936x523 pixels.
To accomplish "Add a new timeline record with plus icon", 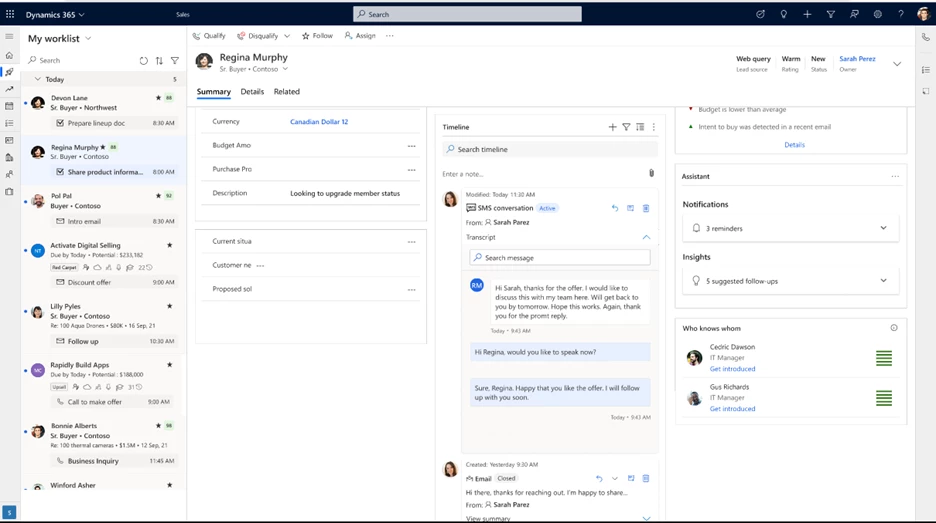I will 612,127.
